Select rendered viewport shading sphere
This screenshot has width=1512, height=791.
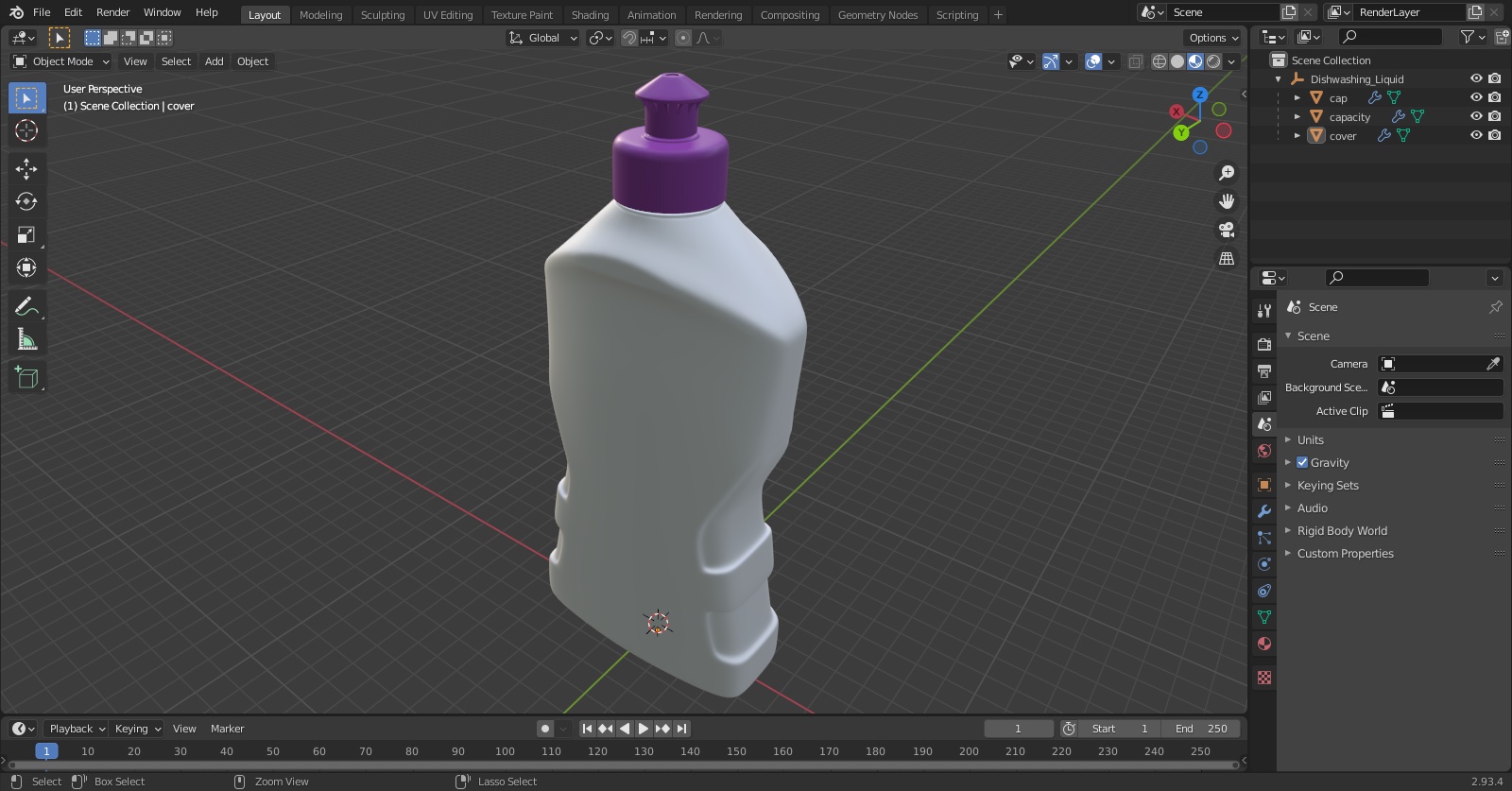(1213, 61)
